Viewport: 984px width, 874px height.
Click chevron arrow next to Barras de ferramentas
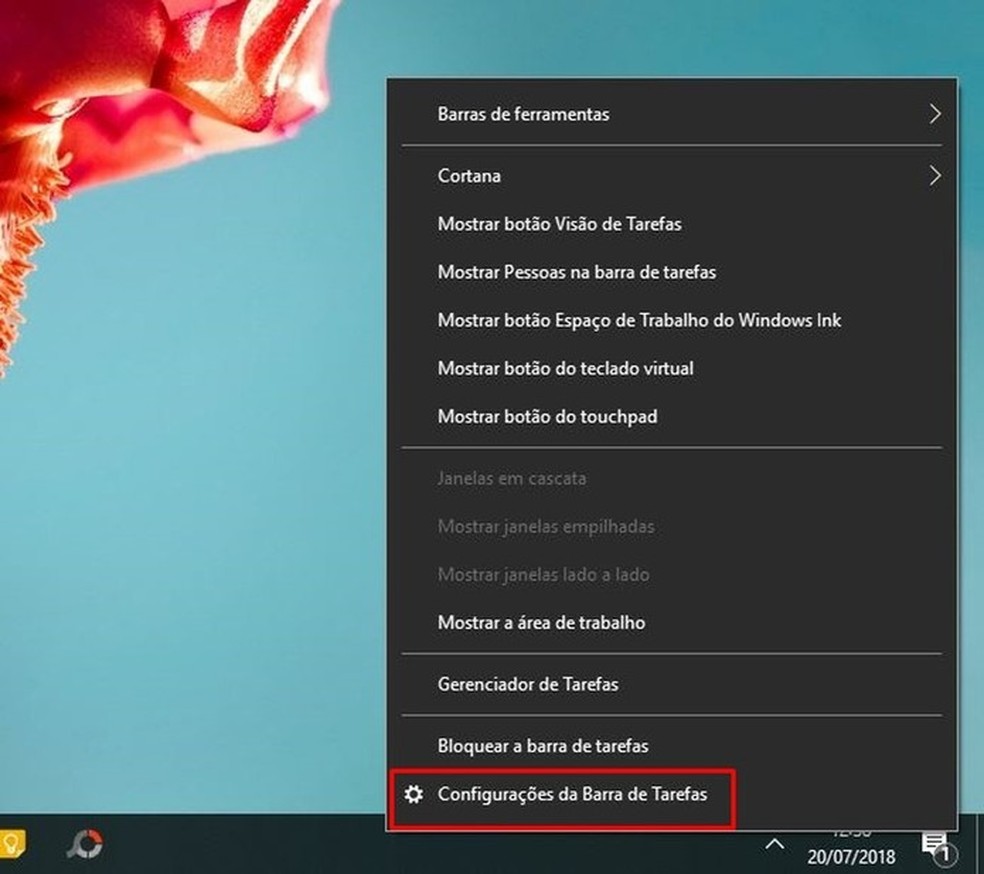pos(935,114)
